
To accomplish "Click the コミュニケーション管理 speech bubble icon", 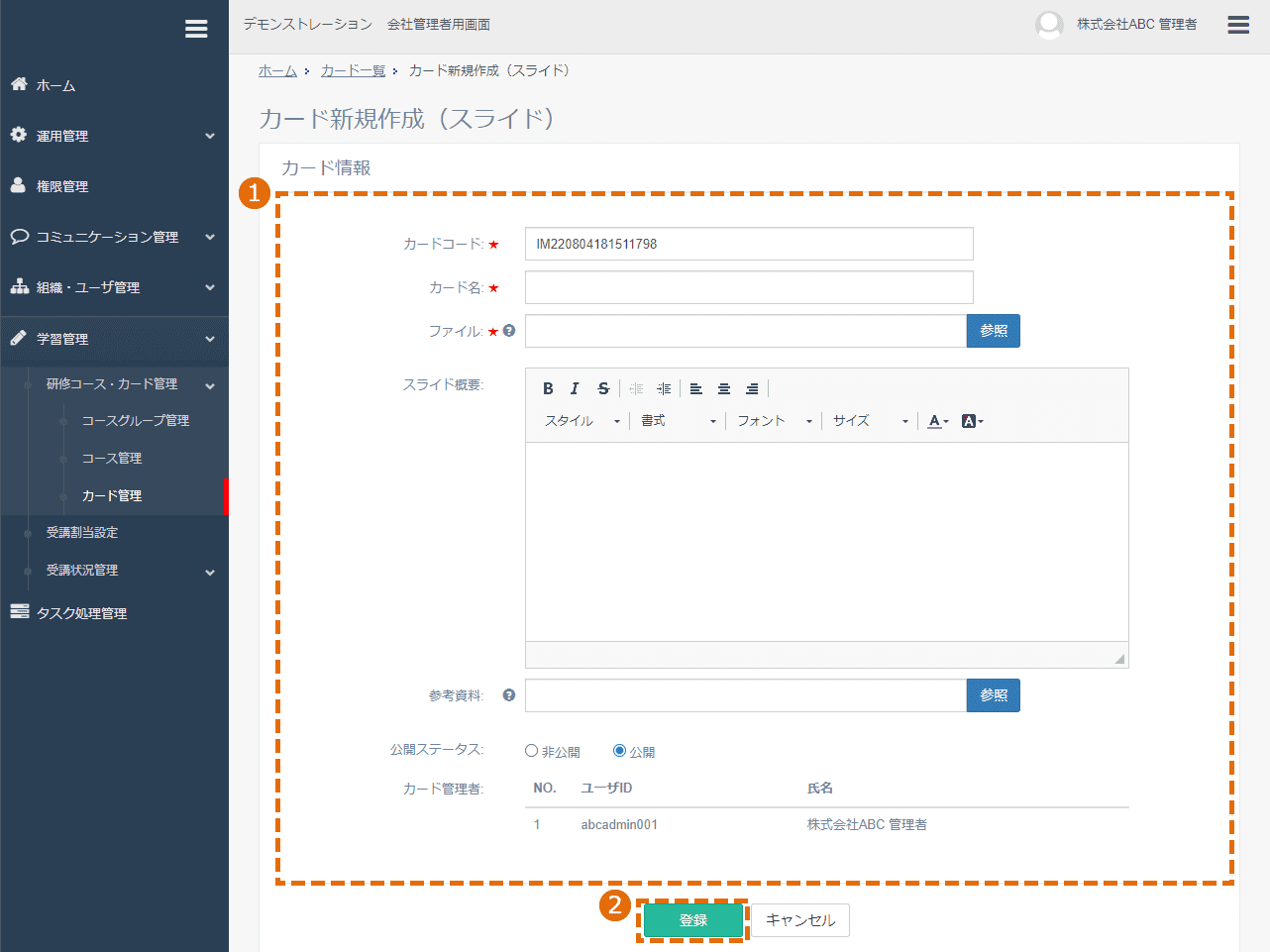I will point(19,236).
